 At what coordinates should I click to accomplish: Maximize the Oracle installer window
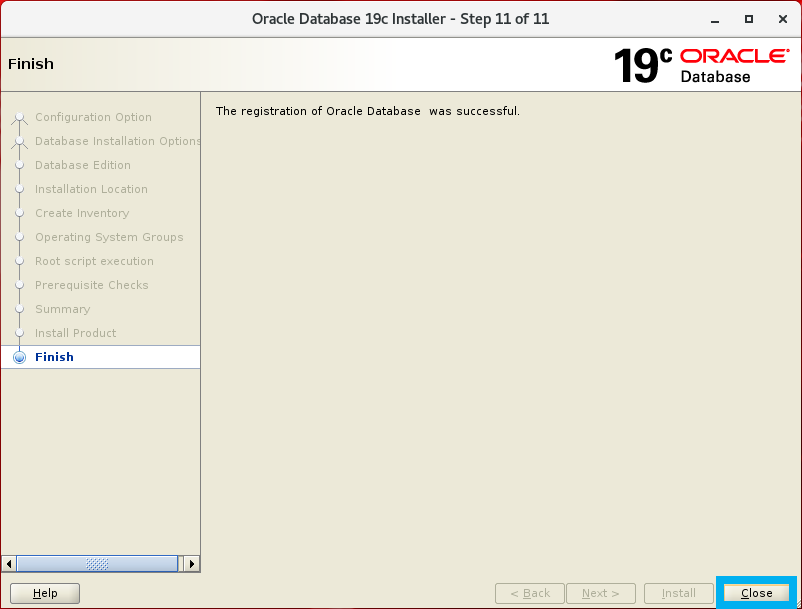pos(749,19)
